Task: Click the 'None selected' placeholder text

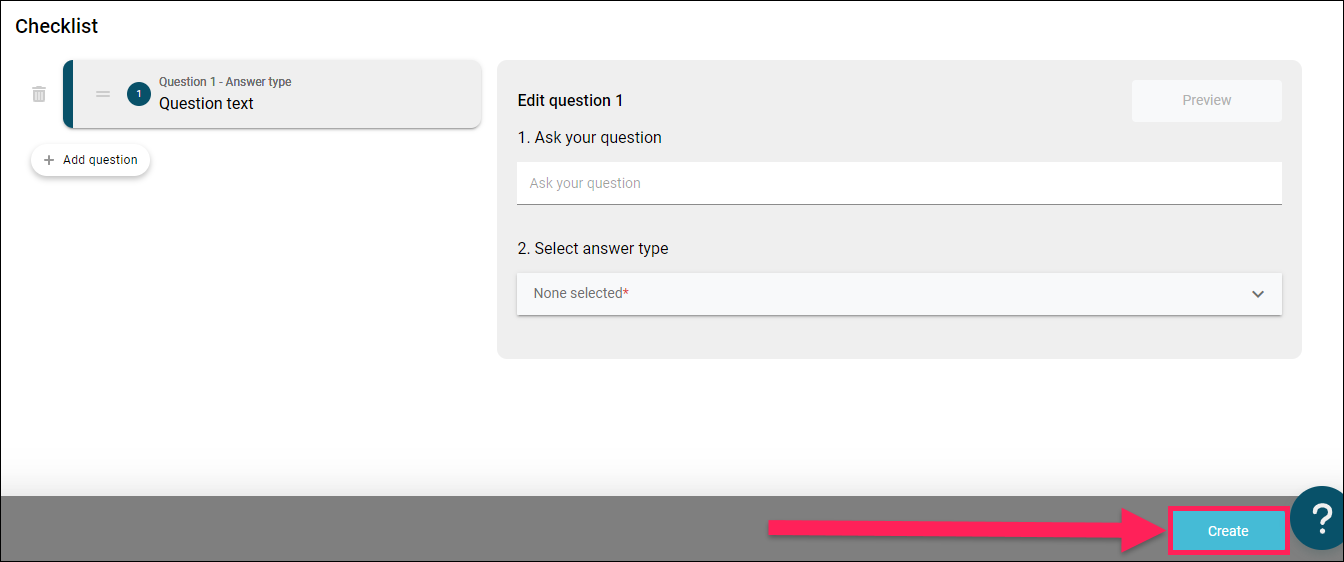Action: 580,294
